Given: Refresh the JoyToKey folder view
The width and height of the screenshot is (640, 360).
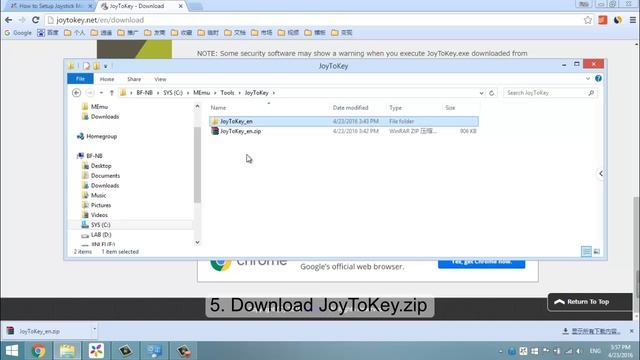Looking at the screenshot, I should tap(491, 93).
